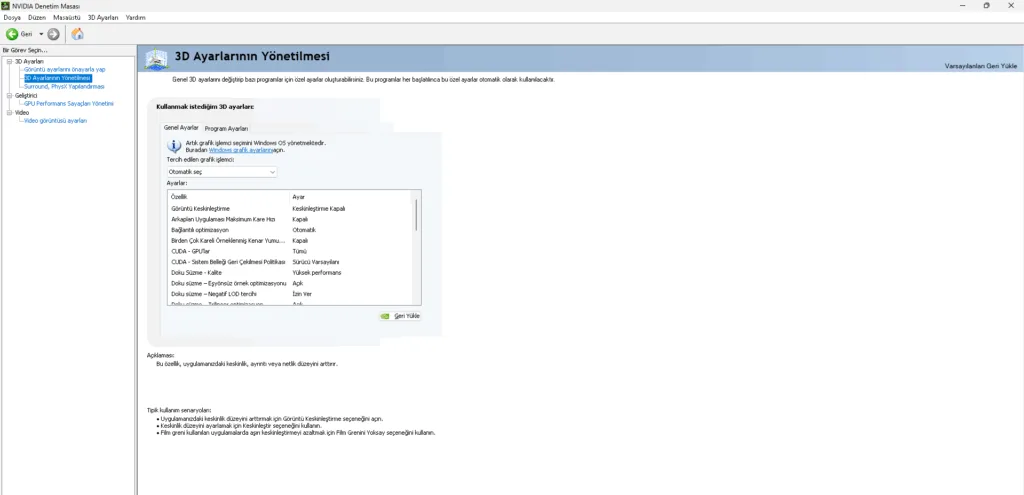Open the Tercih edilen grafik işlemci dropdown

coord(221,172)
